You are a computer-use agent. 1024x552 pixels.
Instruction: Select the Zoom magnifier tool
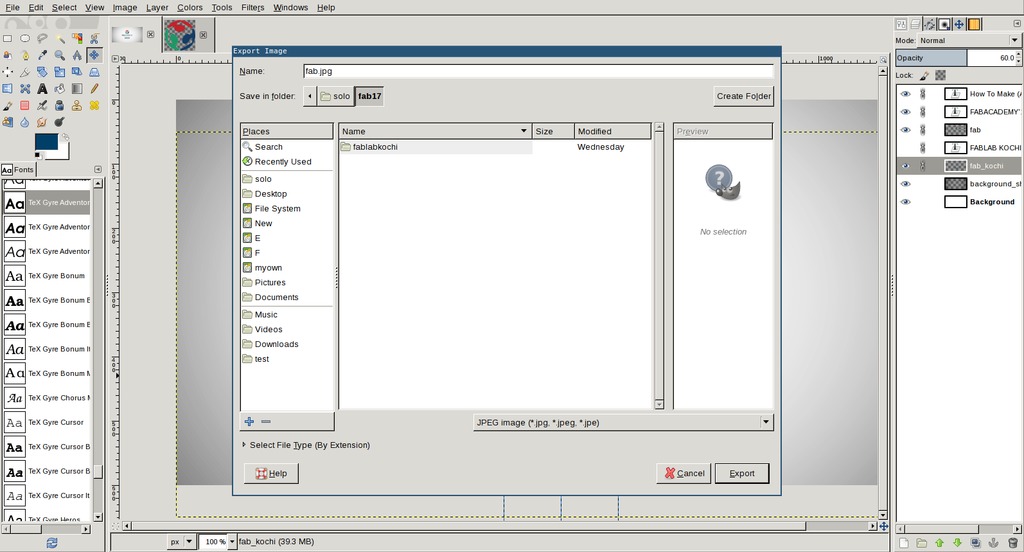60,56
